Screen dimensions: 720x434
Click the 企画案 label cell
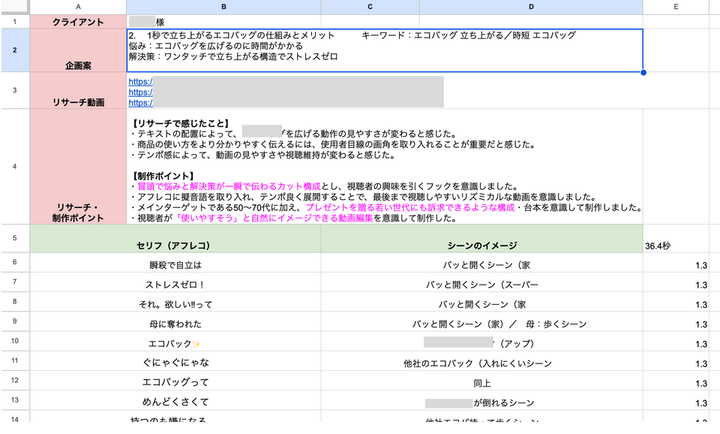(x=78, y=50)
